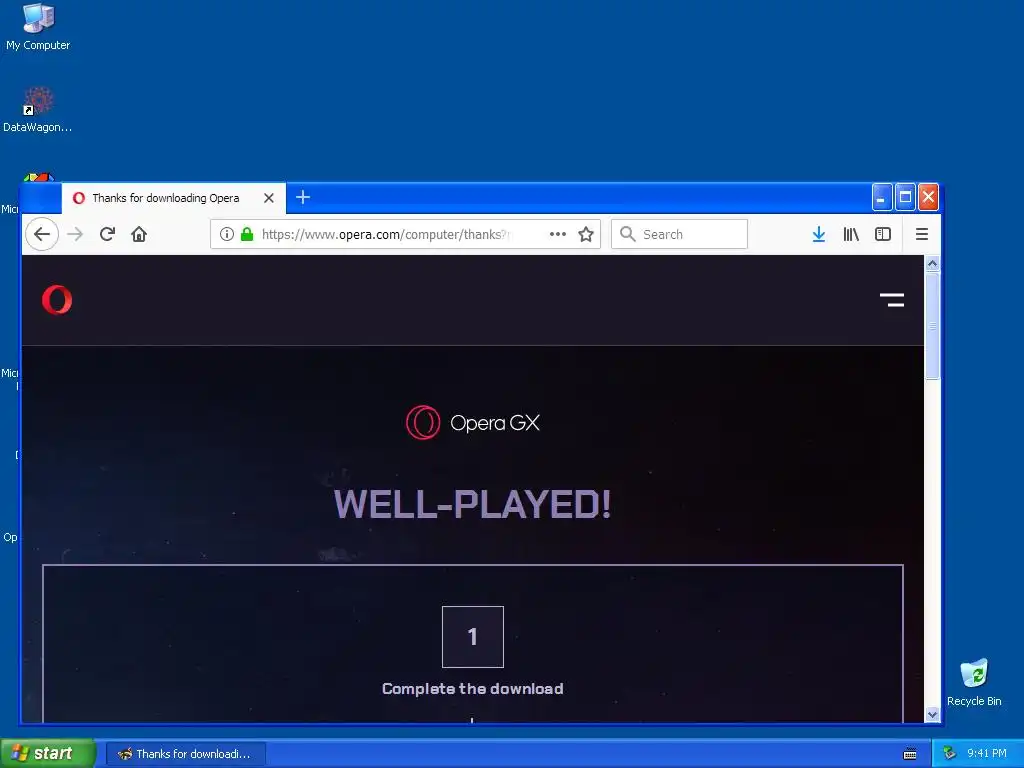Click the on-screen keyboard tray icon
Viewport: 1024px width, 768px height.
(x=910, y=754)
